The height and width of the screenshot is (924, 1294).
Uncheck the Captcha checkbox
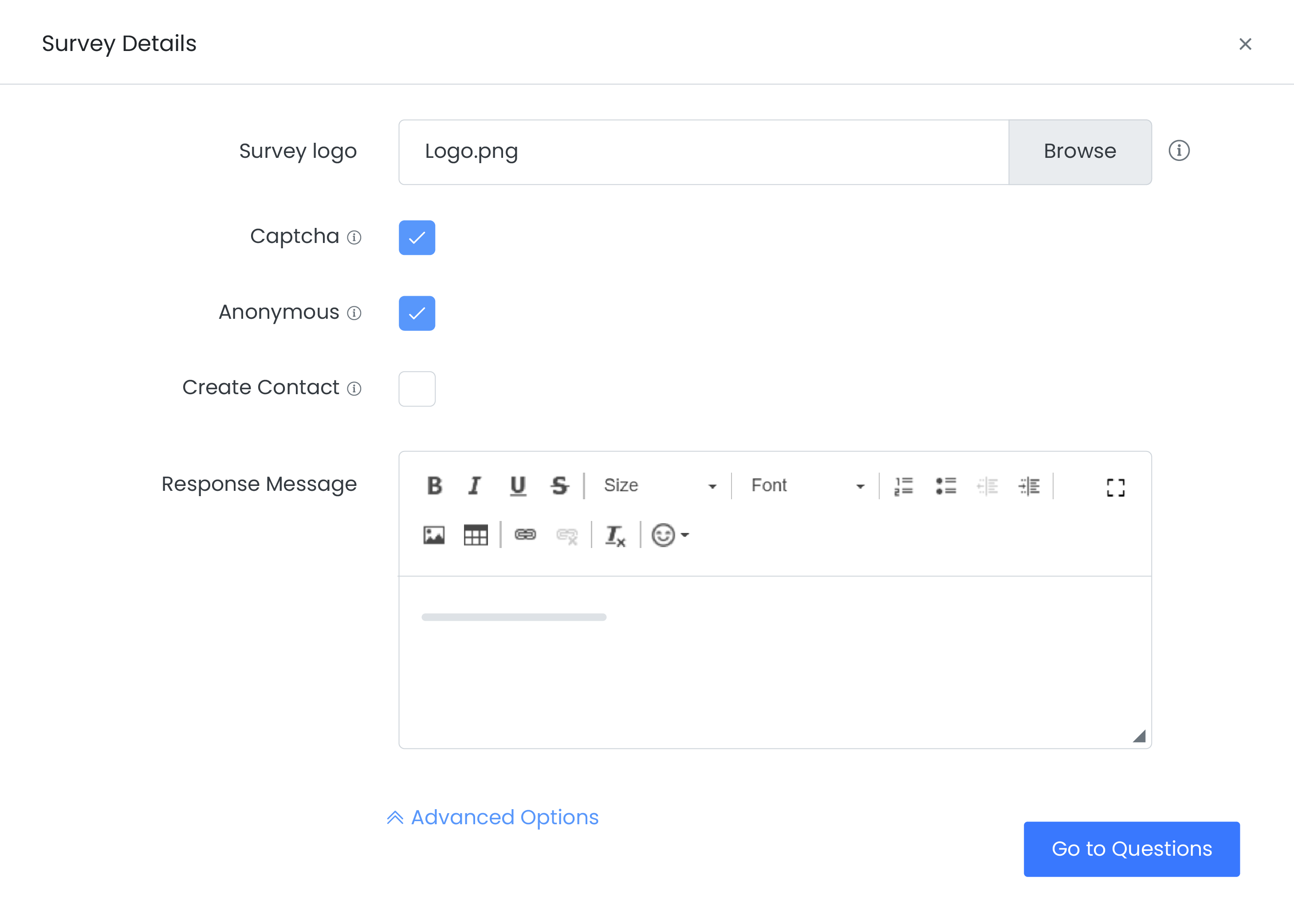tap(417, 237)
